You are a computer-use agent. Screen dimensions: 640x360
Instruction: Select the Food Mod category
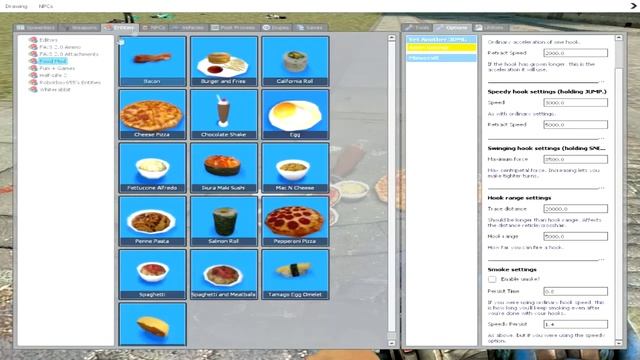53,61
